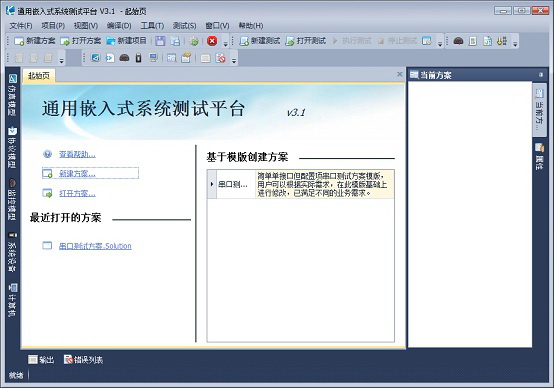The image size is (554, 388).
Task: Click the page with red prohibited sign icon
Action: click(221, 58)
